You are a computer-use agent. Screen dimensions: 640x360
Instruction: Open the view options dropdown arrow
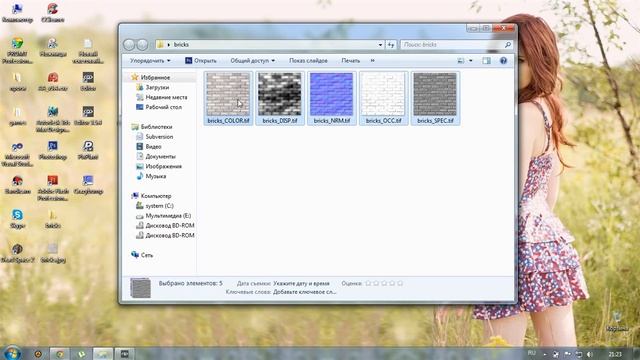(x=471, y=60)
